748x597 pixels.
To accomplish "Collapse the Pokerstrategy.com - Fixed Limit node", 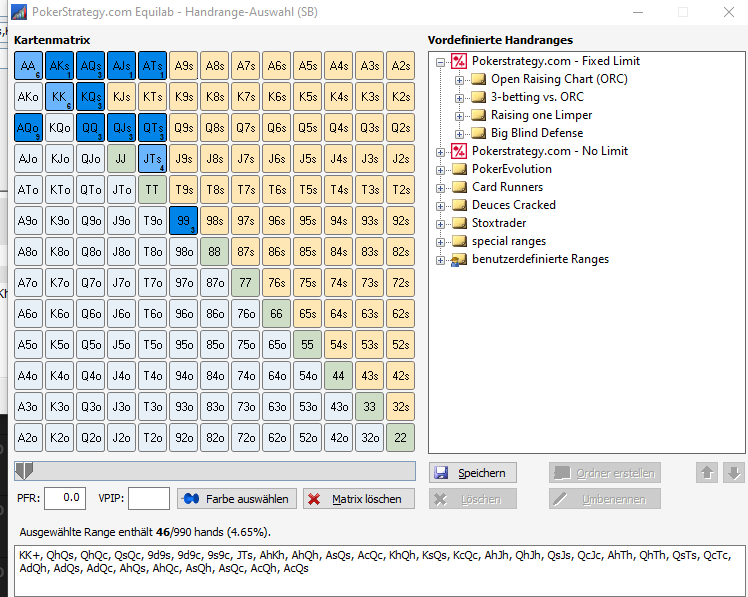I will click(440, 62).
